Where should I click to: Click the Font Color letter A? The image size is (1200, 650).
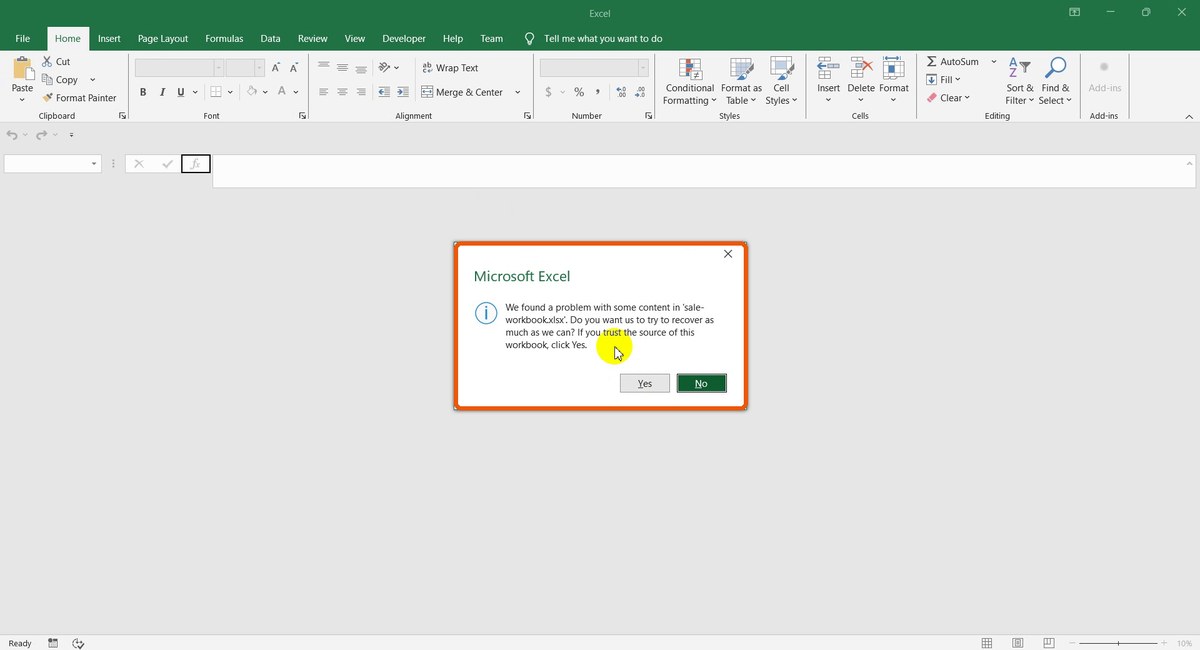[282, 92]
